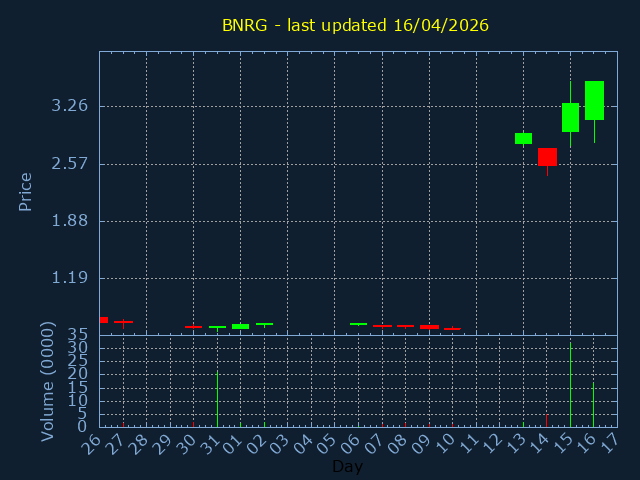Click the green candlestick for day 13
Image resolution: width=640 pixels, height=480 pixels.
(523, 138)
